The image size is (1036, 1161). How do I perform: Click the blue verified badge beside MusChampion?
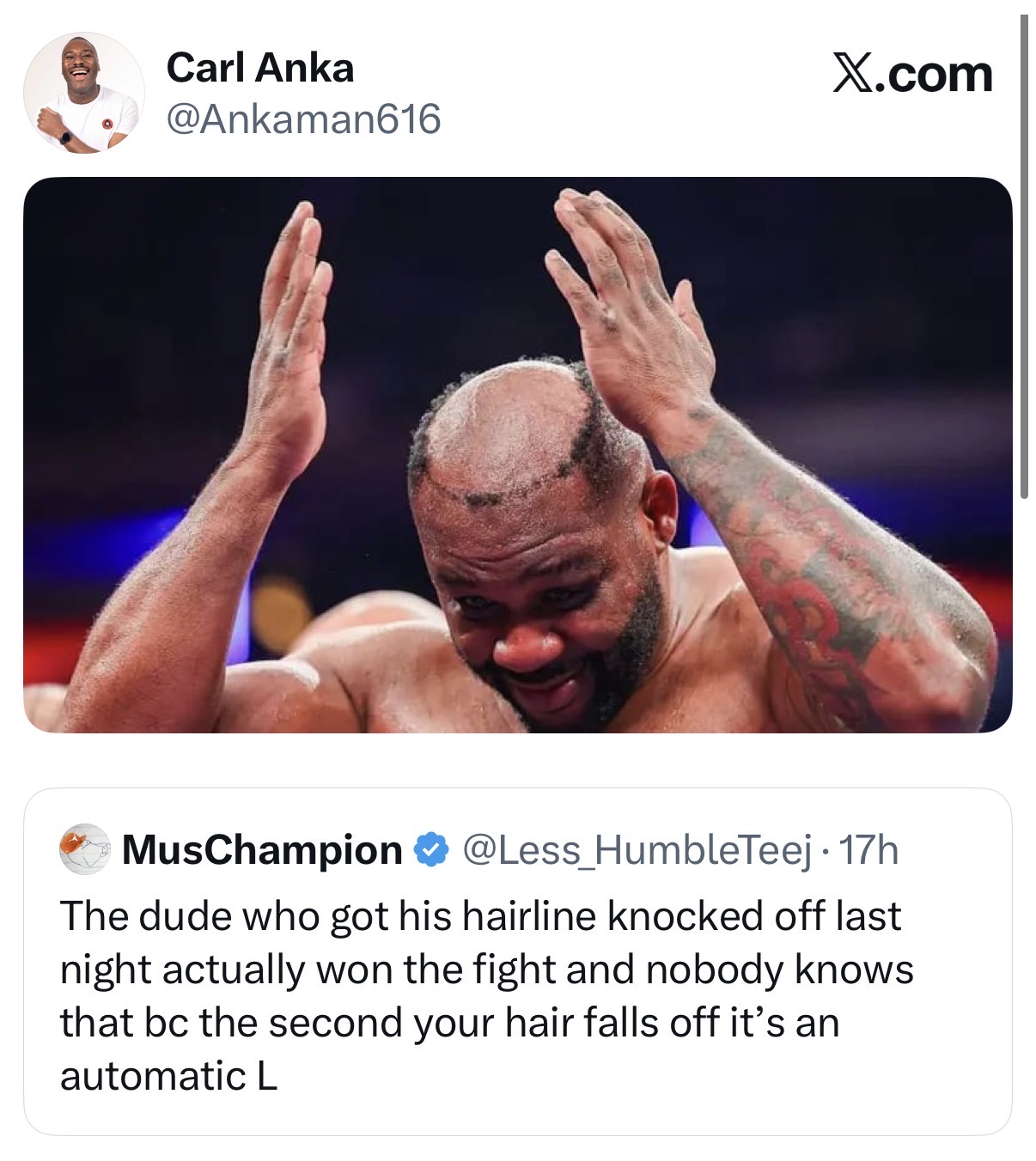431,850
